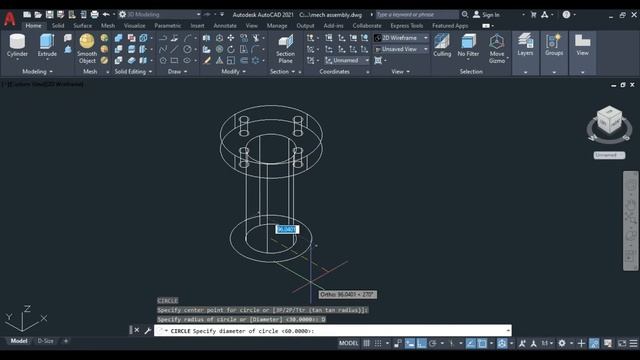Select the Circle draw tool
Image resolution: width=640 pixels, height=360 pixels.
187,49
